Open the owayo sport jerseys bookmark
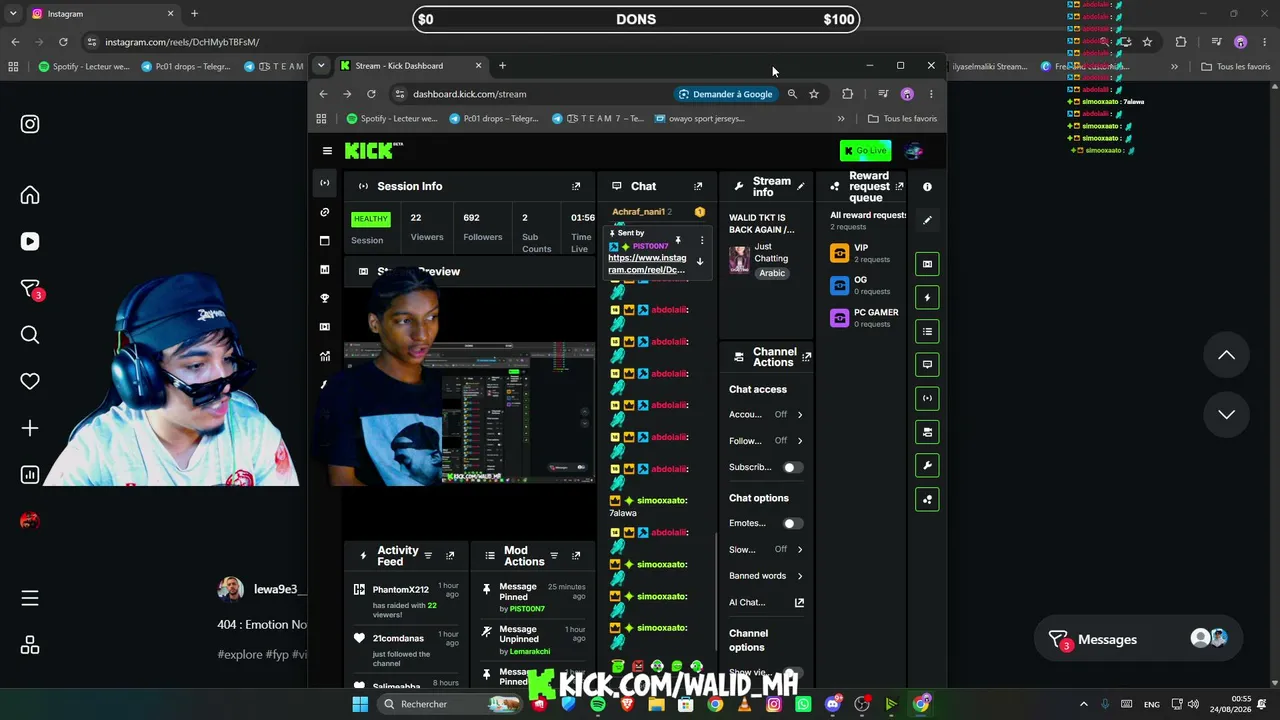 (700, 118)
